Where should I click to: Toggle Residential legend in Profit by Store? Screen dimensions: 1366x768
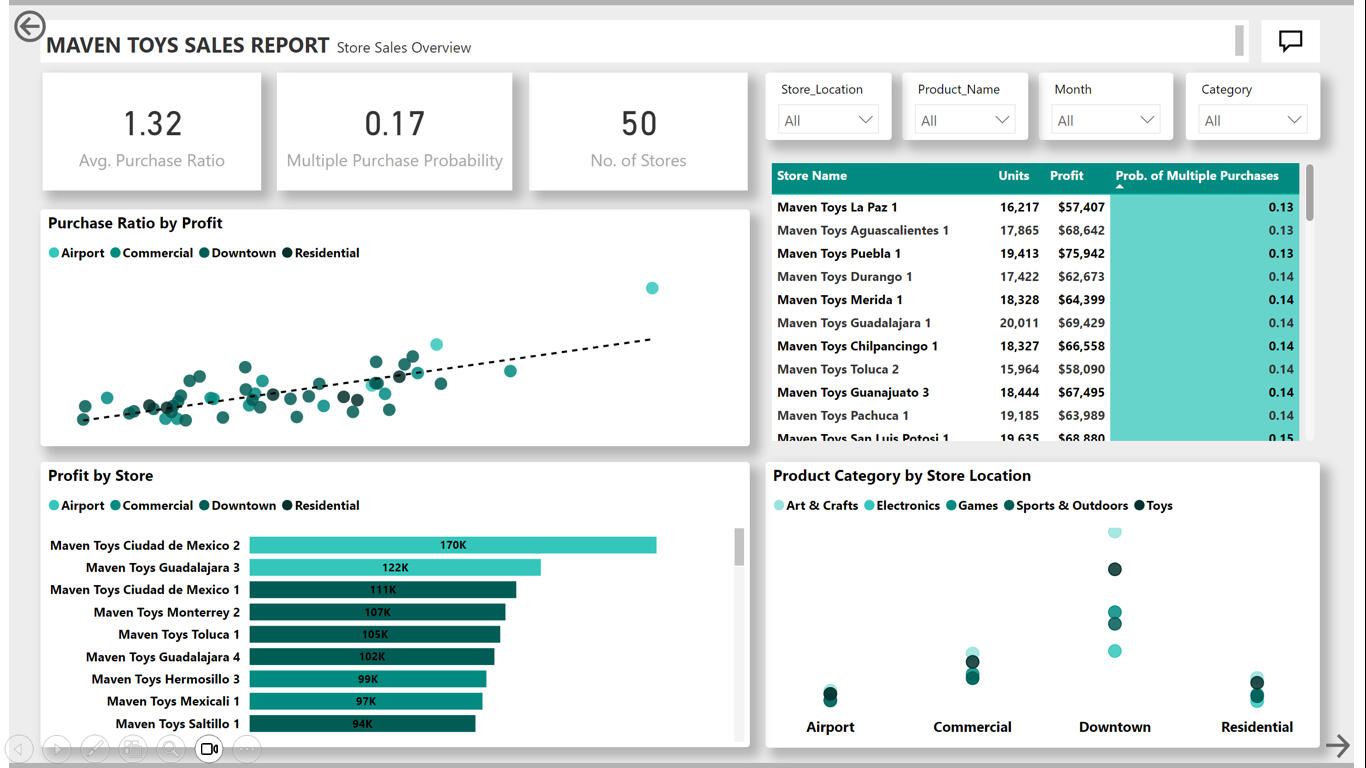pyautogui.click(x=321, y=505)
